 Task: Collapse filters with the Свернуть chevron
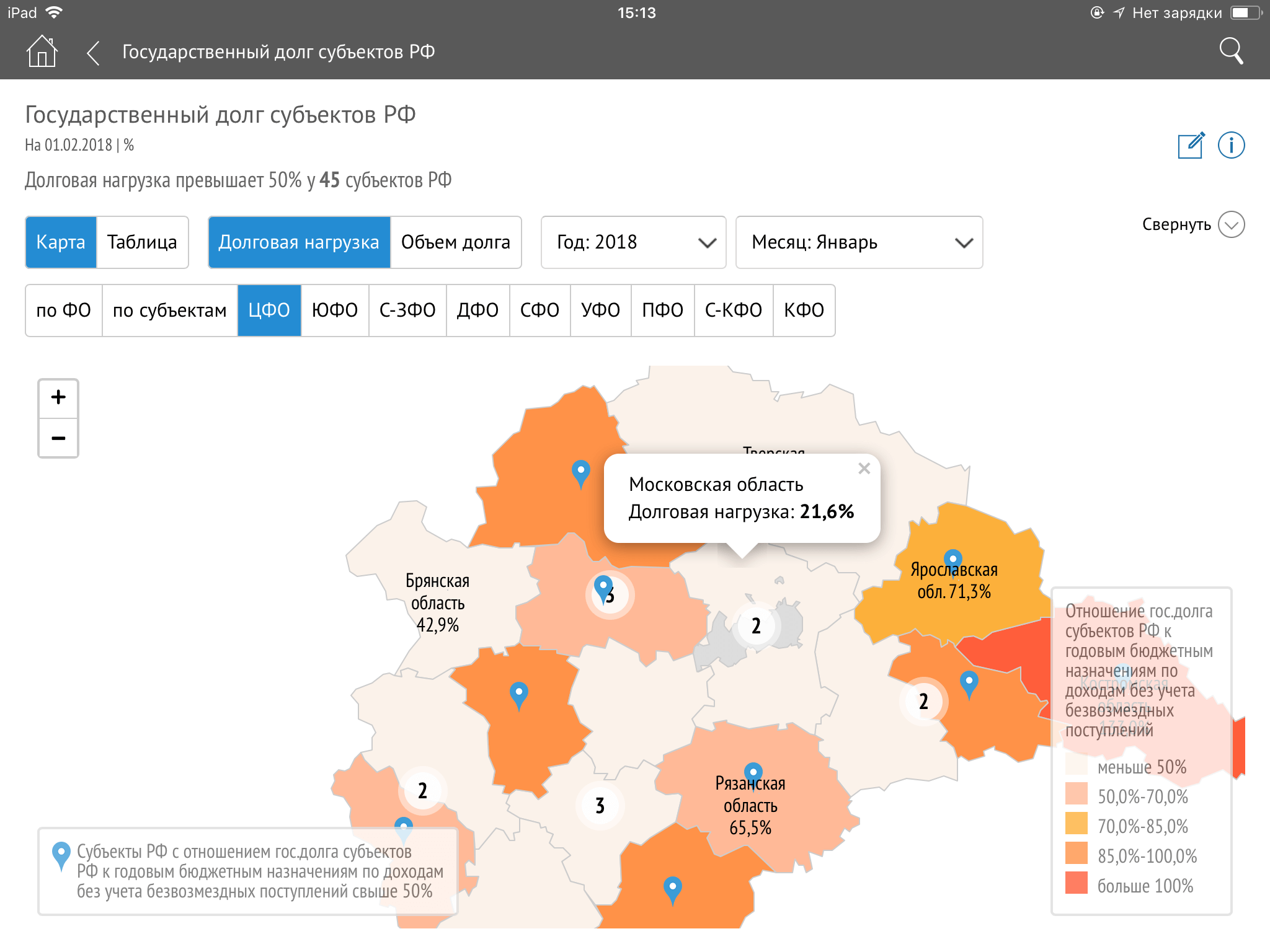(x=1231, y=224)
